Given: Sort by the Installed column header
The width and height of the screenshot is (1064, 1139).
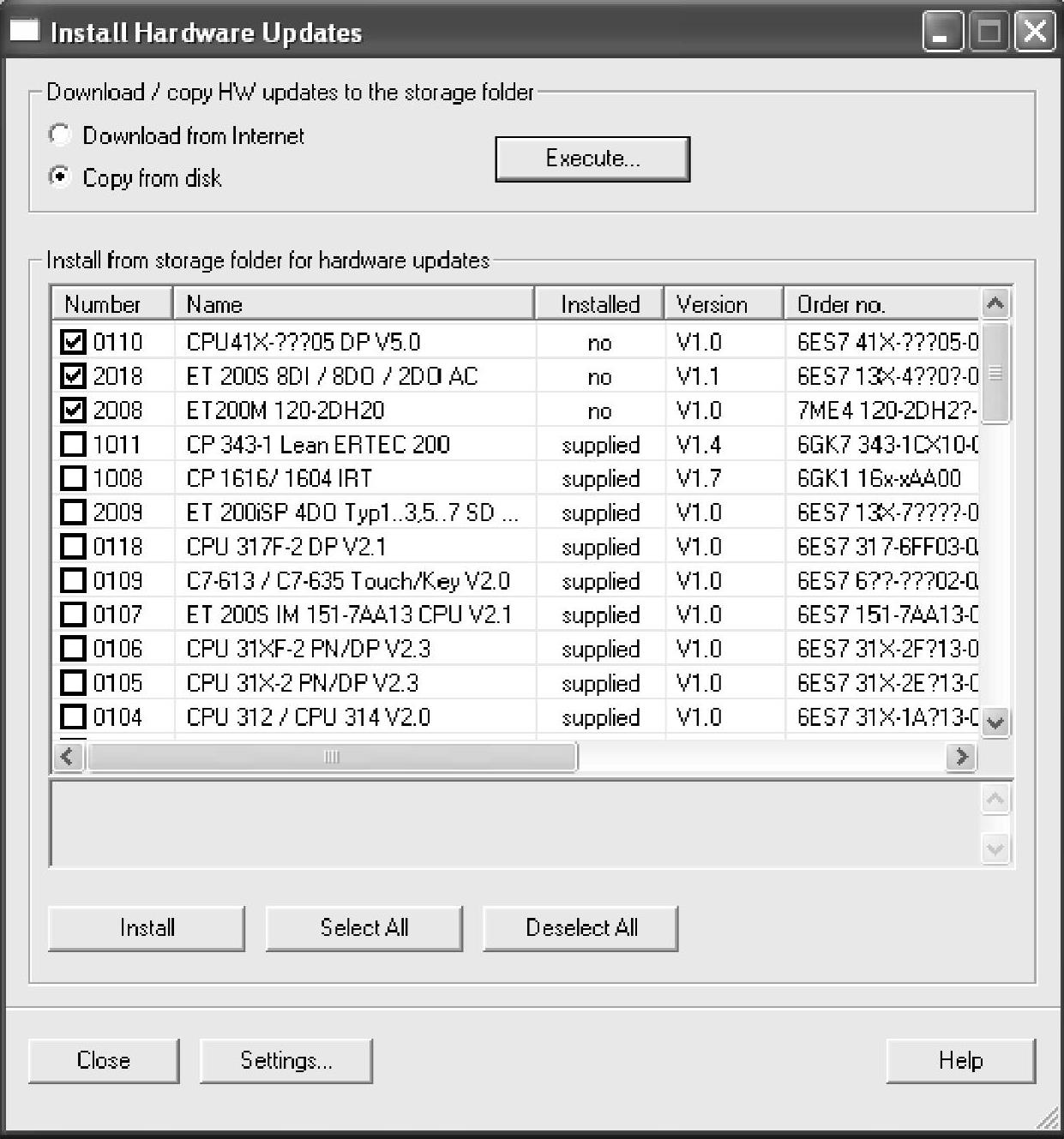Looking at the screenshot, I should [600, 304].
